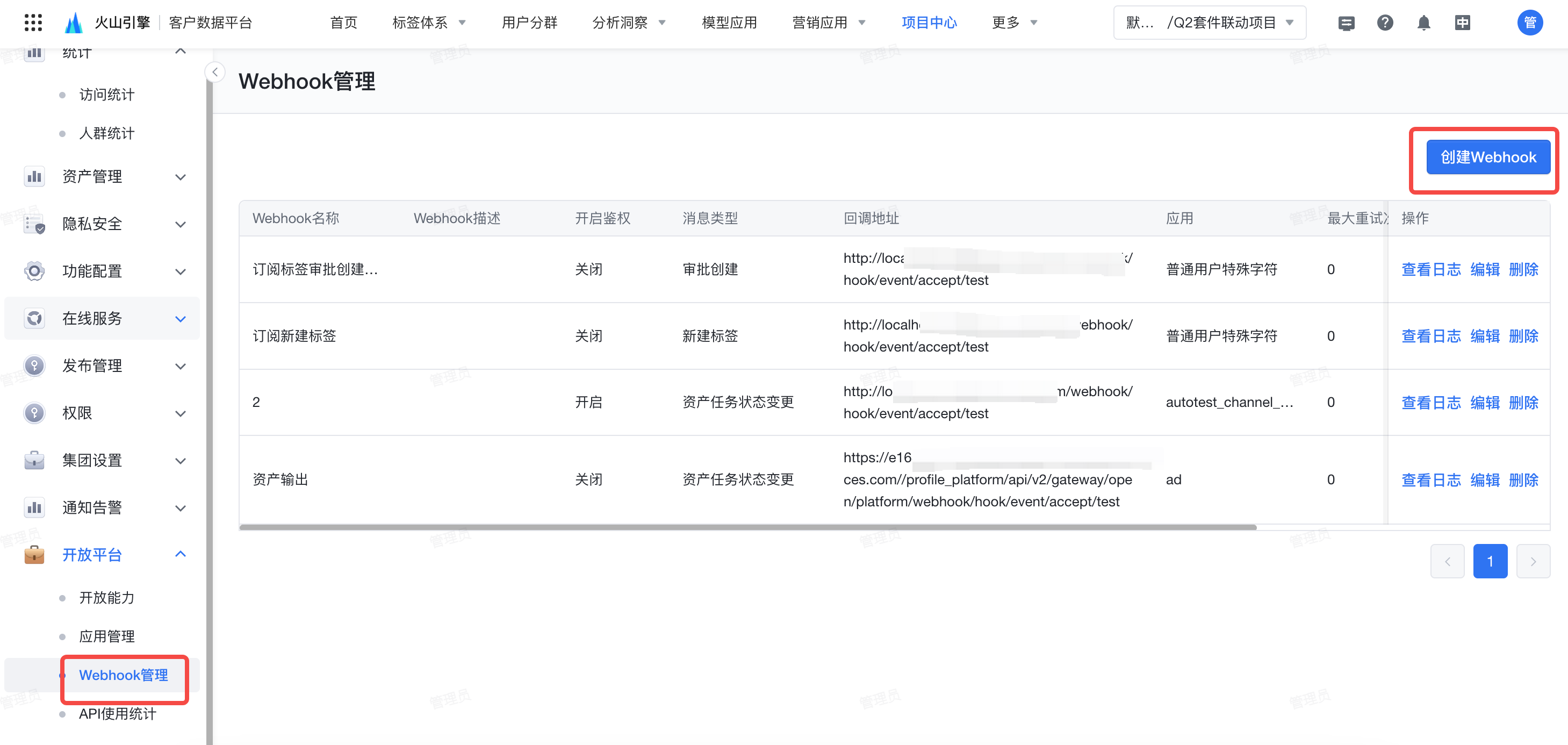Viewport: 1568px width, 745px height.
Task: Expand the 功能配置 section chevron
Action: (x=180, y=271)
